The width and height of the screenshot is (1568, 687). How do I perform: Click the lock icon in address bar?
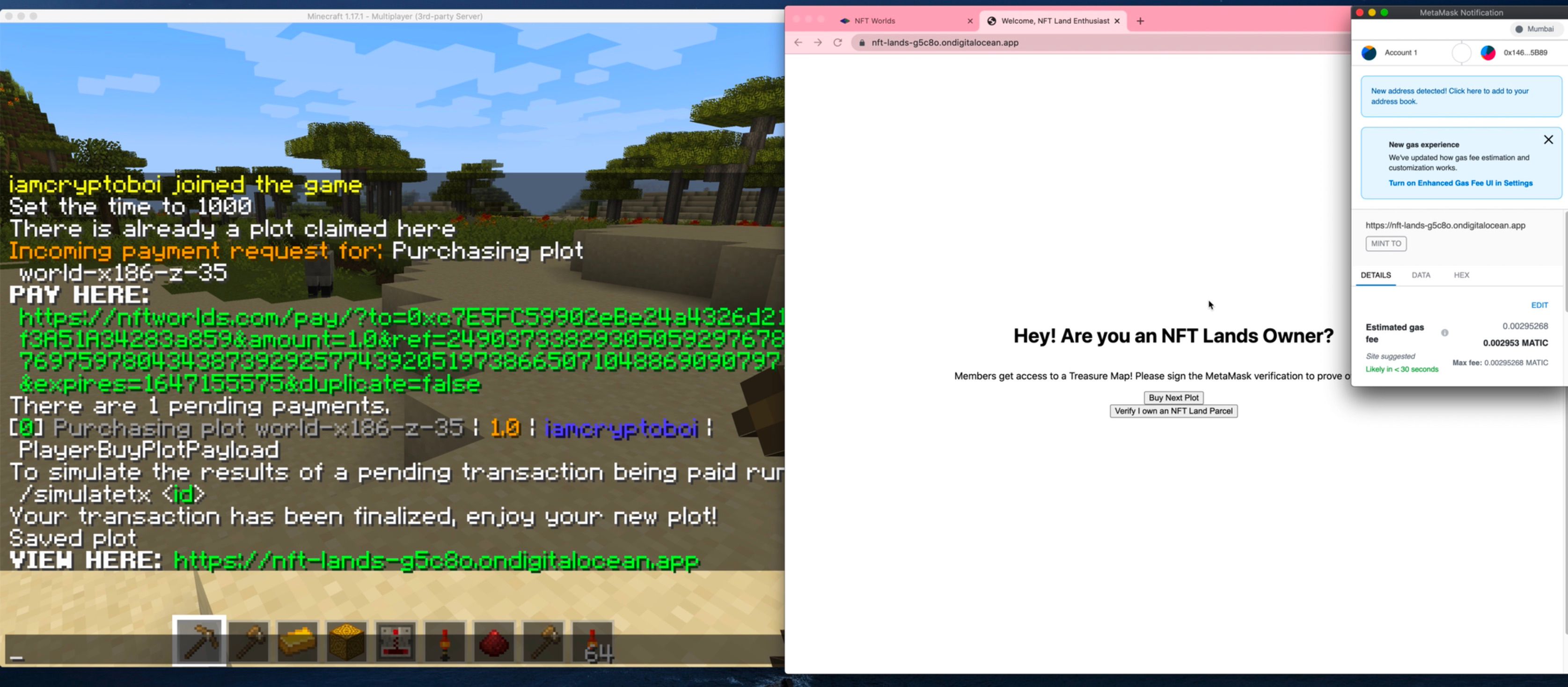(x=862, y=43)
